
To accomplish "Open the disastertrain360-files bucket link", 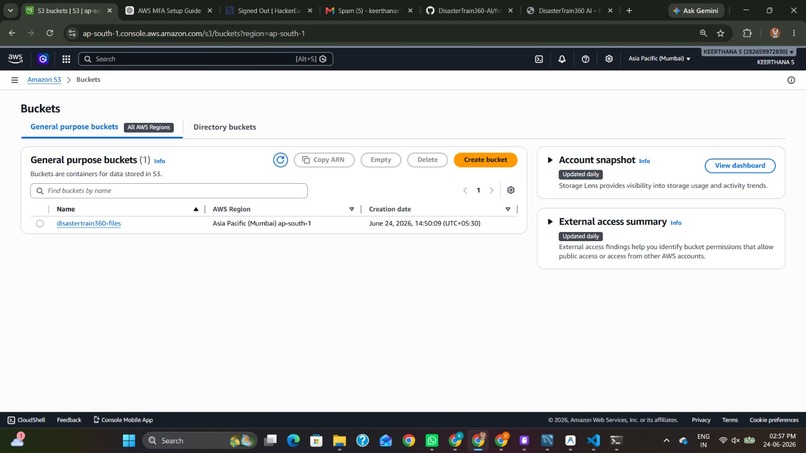I will pos(88,224).
